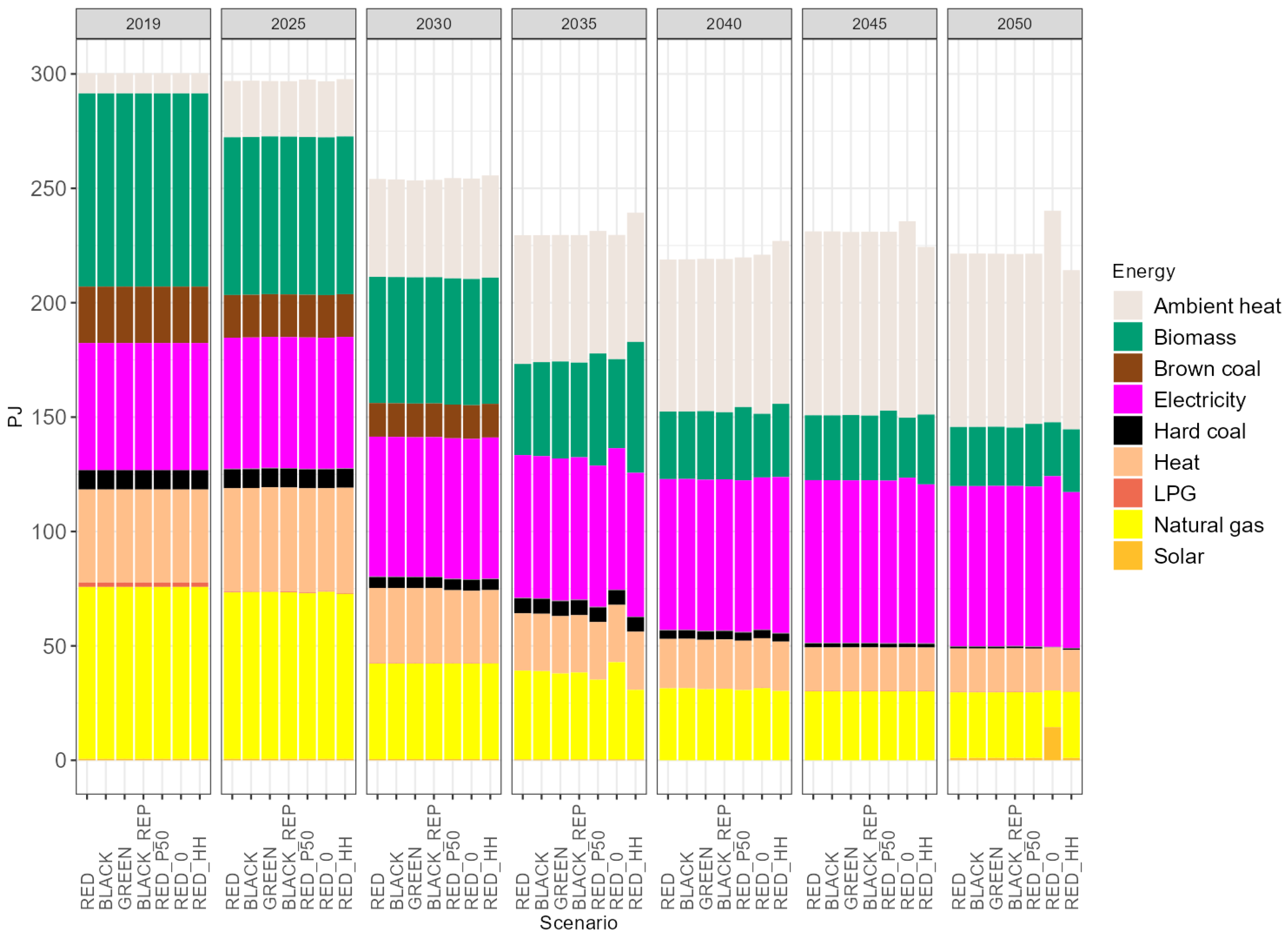Click the Solar segment in 2050 RED_0 bar

tap(1052, 743)
